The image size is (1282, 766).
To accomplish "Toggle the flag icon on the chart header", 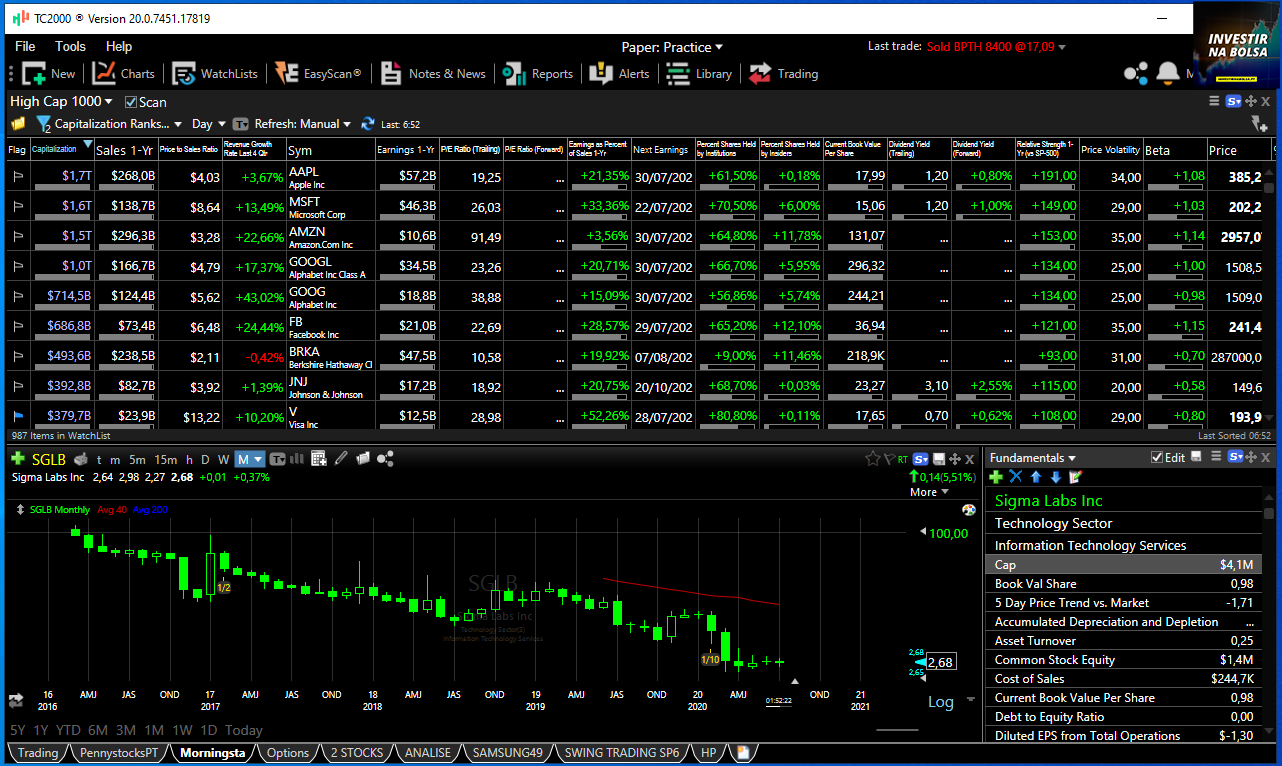I will pyautogui.click(x=889, y=459).
